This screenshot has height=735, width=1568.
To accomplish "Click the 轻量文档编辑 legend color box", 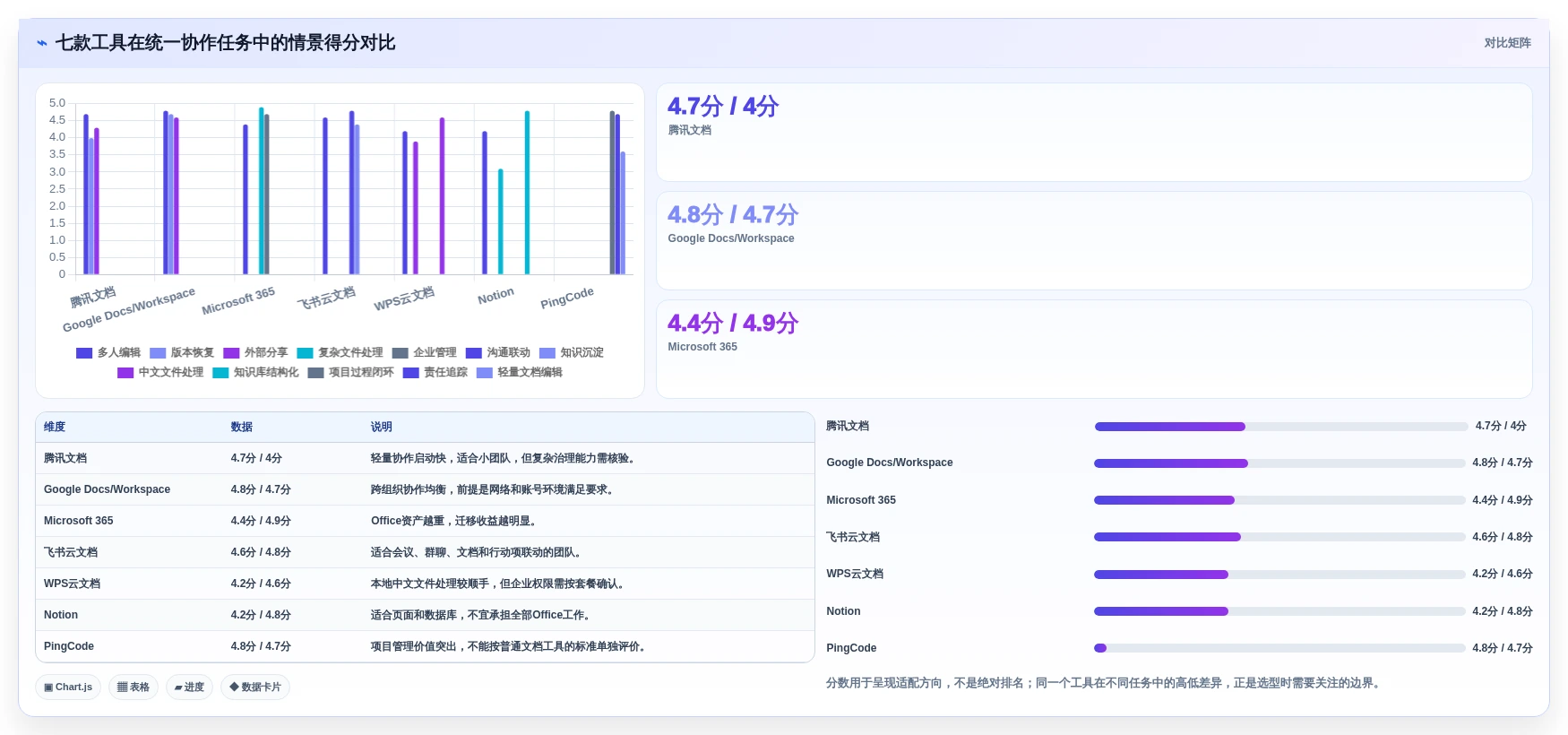I will point(484,373).
